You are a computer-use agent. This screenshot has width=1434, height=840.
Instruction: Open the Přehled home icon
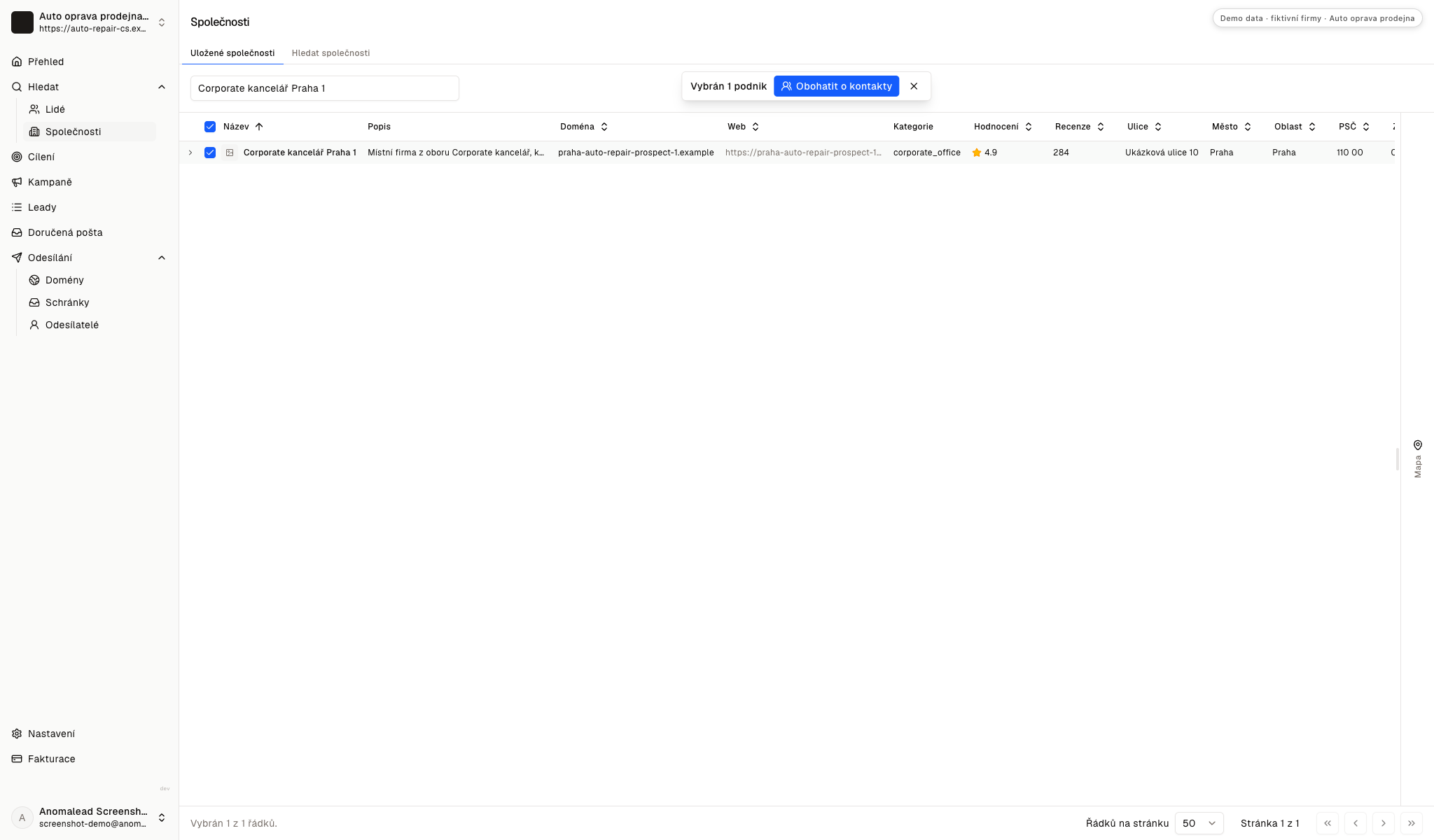coord(17,62)
